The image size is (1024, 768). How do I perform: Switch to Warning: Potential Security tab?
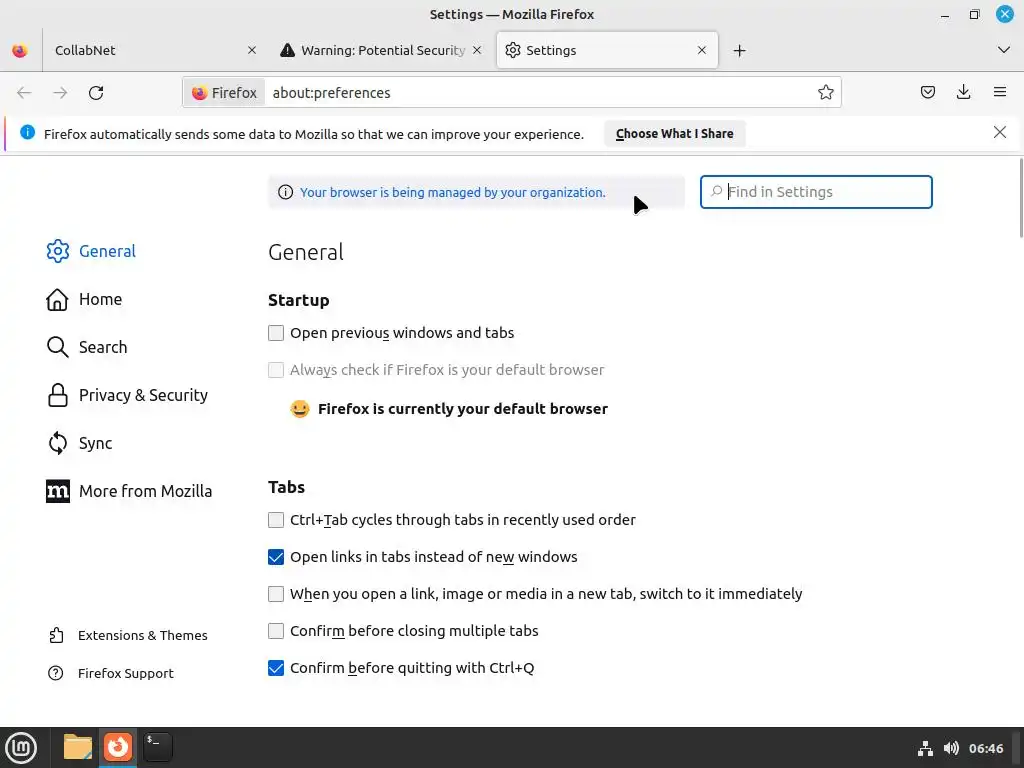tap(382, 50)
